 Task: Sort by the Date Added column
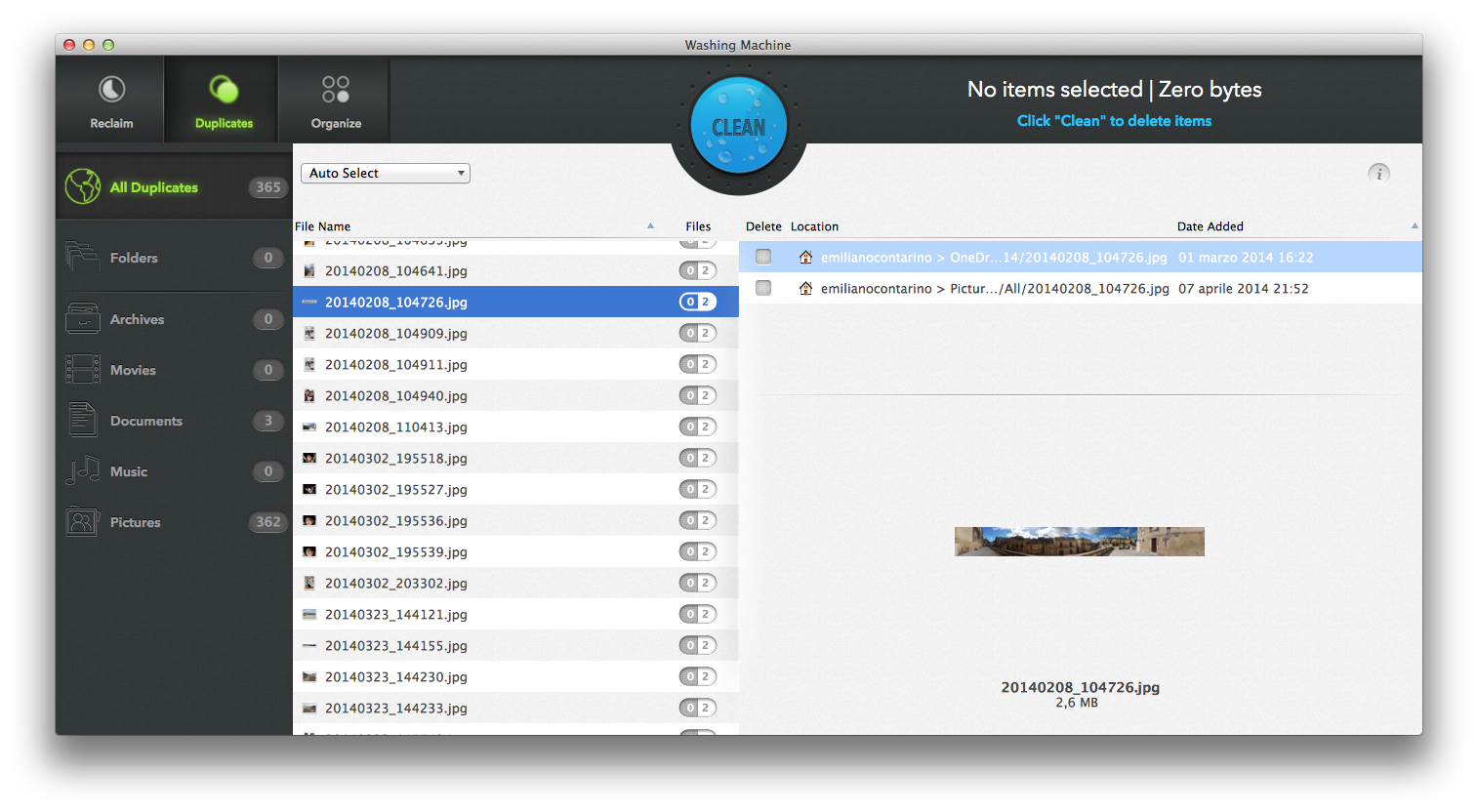tap(1210, 226)
